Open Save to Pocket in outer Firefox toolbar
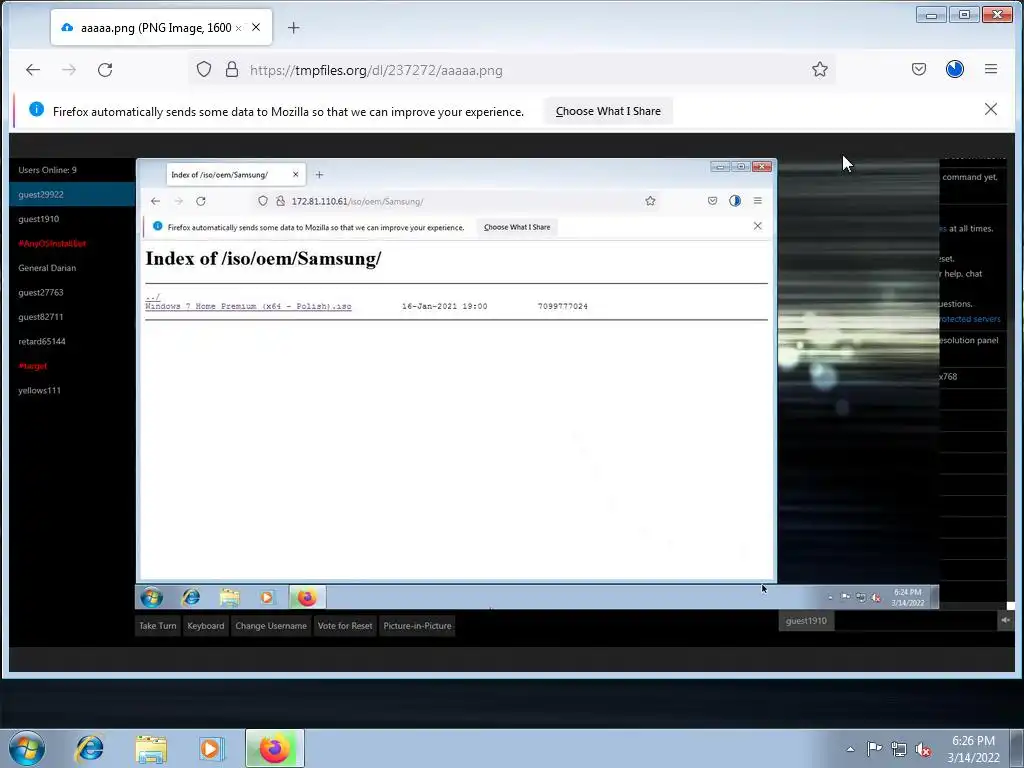The height and width of the screenshot is (768, 1024). pos(919,69)
